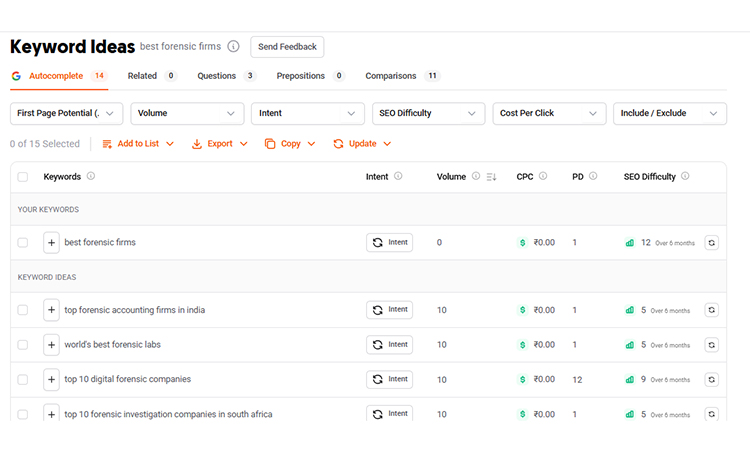Image resolution: width=750 pixels, height=450 pixels.
Task: Check 'top forensic accounting firms in india' checkbox
Action: point(22,310)
